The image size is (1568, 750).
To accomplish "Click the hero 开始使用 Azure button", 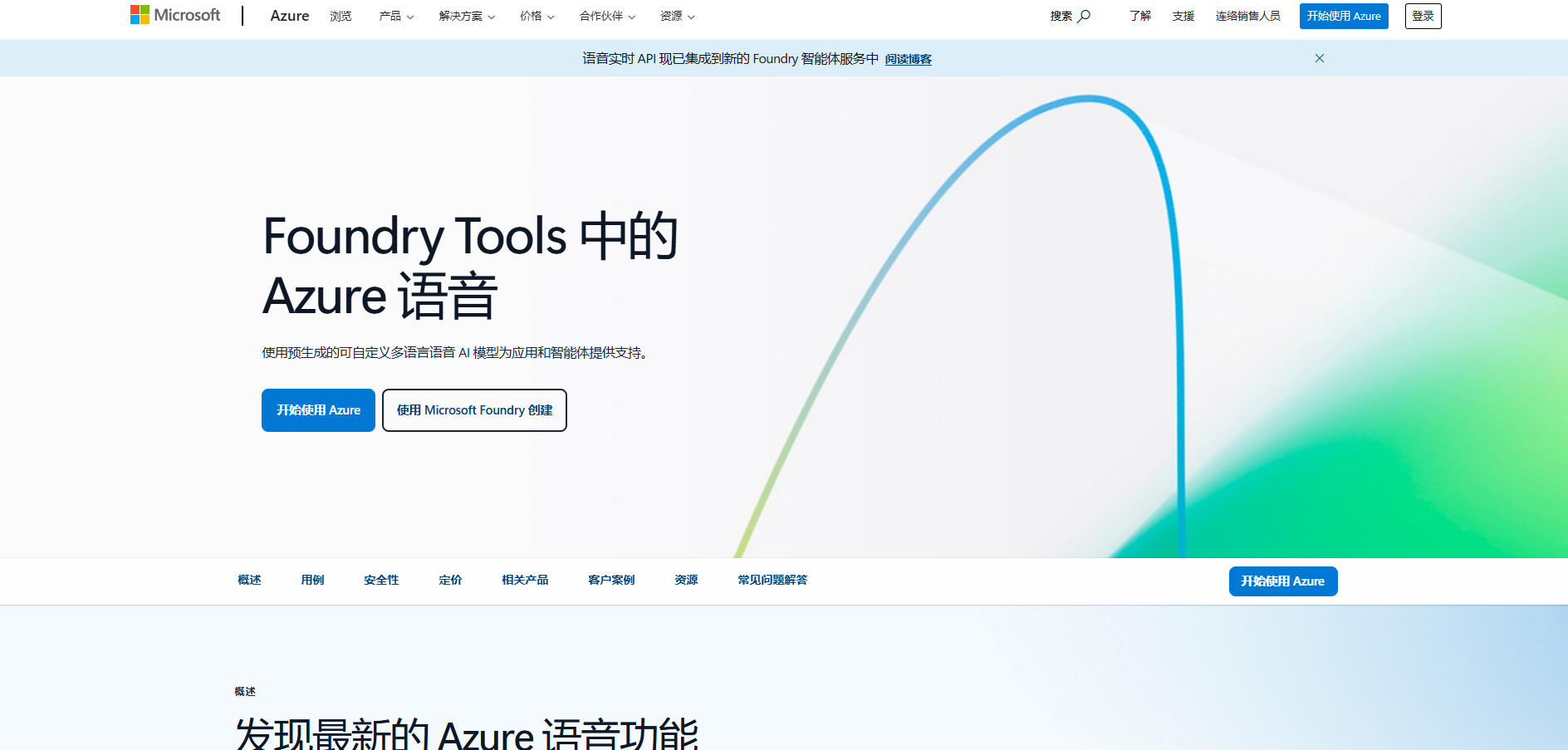I will tap(318, 410).
